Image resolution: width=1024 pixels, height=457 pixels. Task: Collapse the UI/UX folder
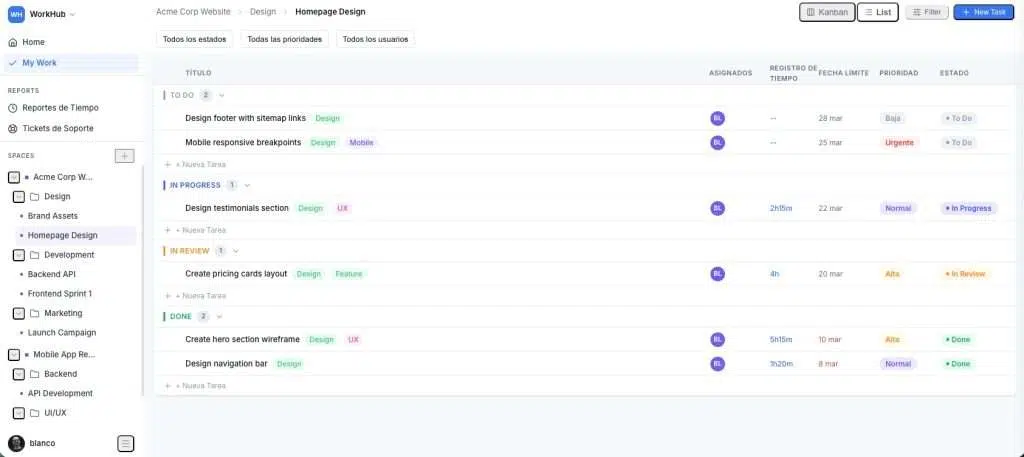pyautogui.click(x=19, y=413)
